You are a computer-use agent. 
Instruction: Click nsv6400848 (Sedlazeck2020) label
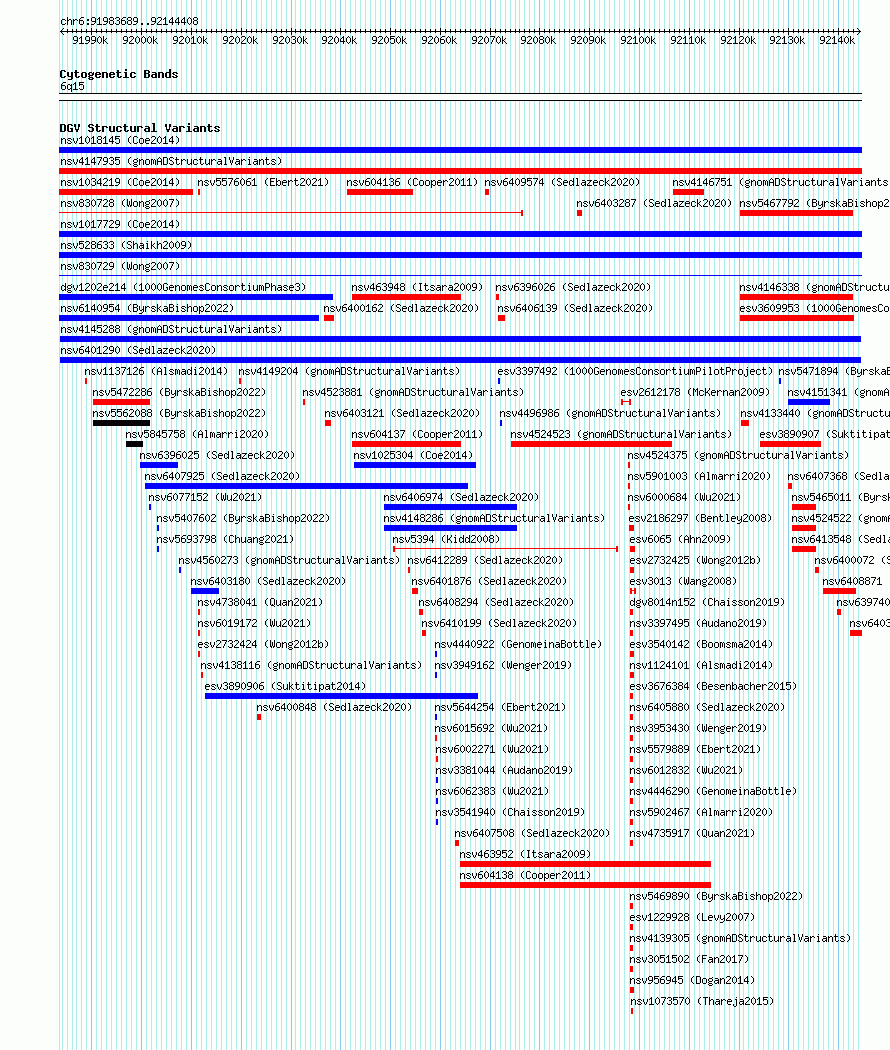click(334, 708)
